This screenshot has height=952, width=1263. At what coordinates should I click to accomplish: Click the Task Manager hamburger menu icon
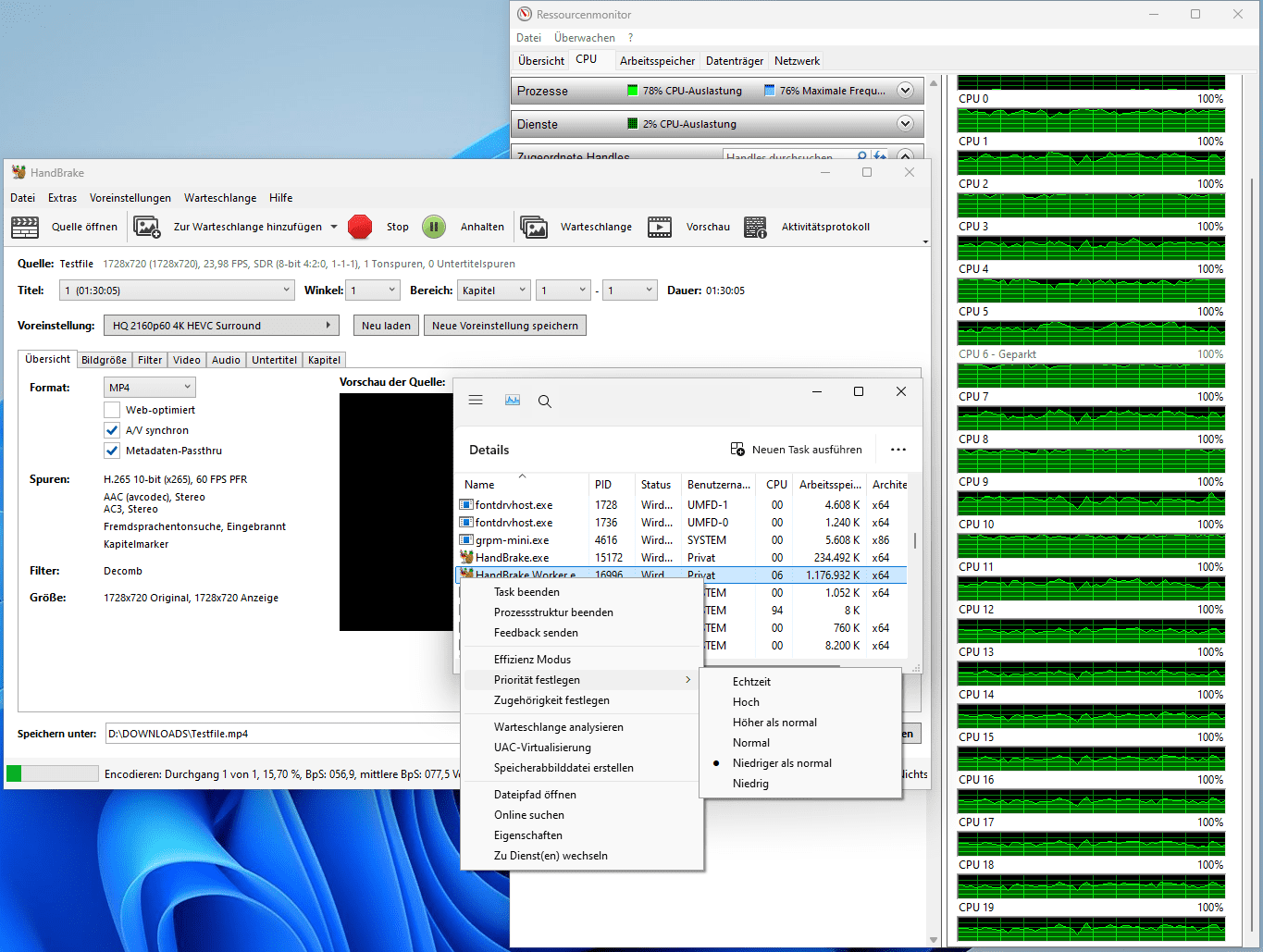tap(476, 401)
